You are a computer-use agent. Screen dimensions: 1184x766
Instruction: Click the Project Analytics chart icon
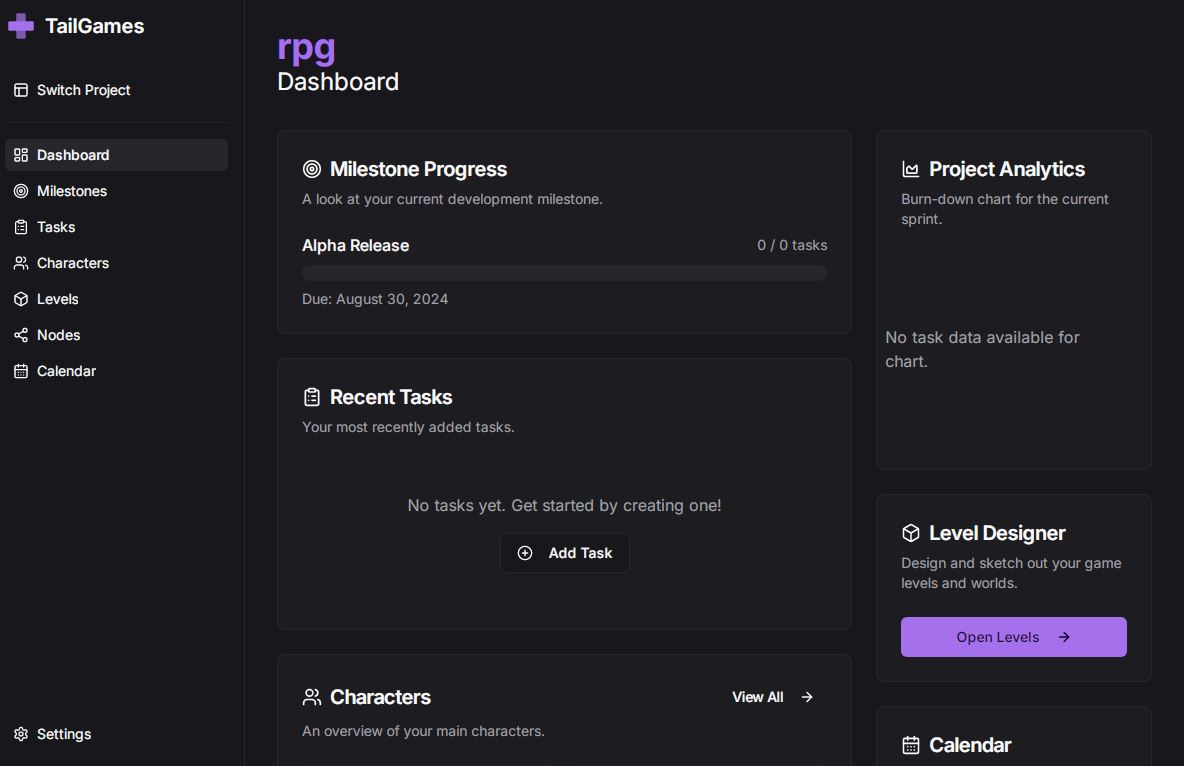point(910,169)
